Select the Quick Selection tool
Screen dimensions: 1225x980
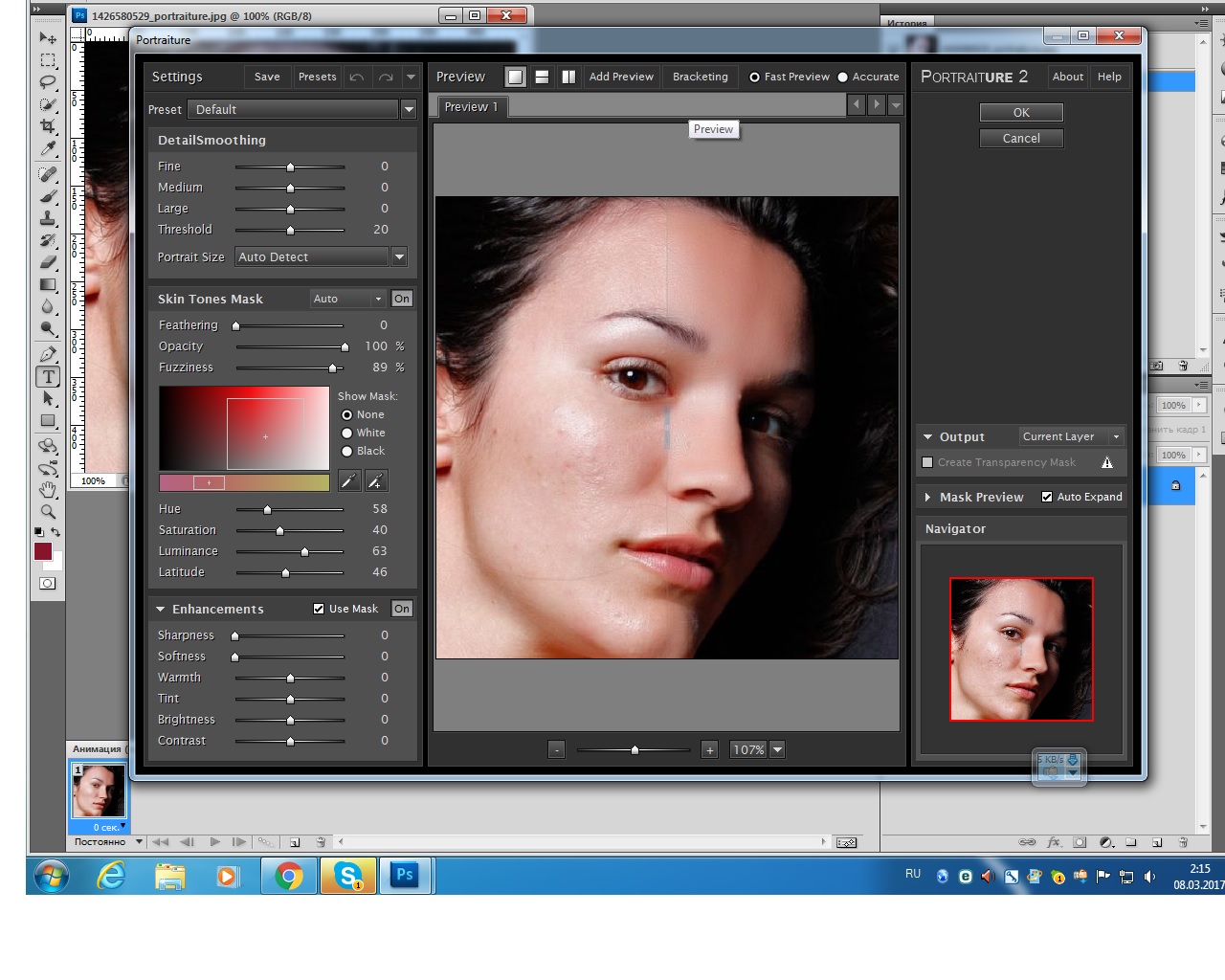(47, 104)
